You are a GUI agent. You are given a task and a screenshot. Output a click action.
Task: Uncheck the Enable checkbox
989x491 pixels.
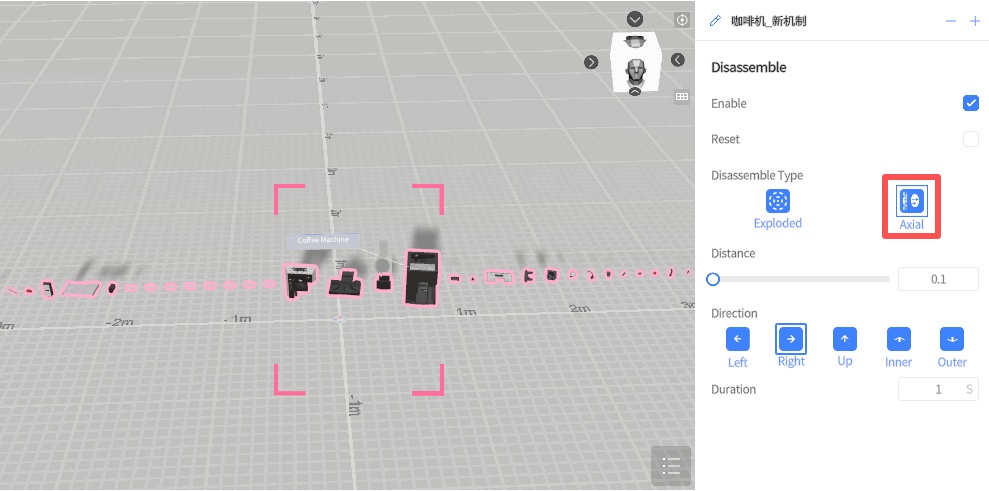tap(970, 103)
